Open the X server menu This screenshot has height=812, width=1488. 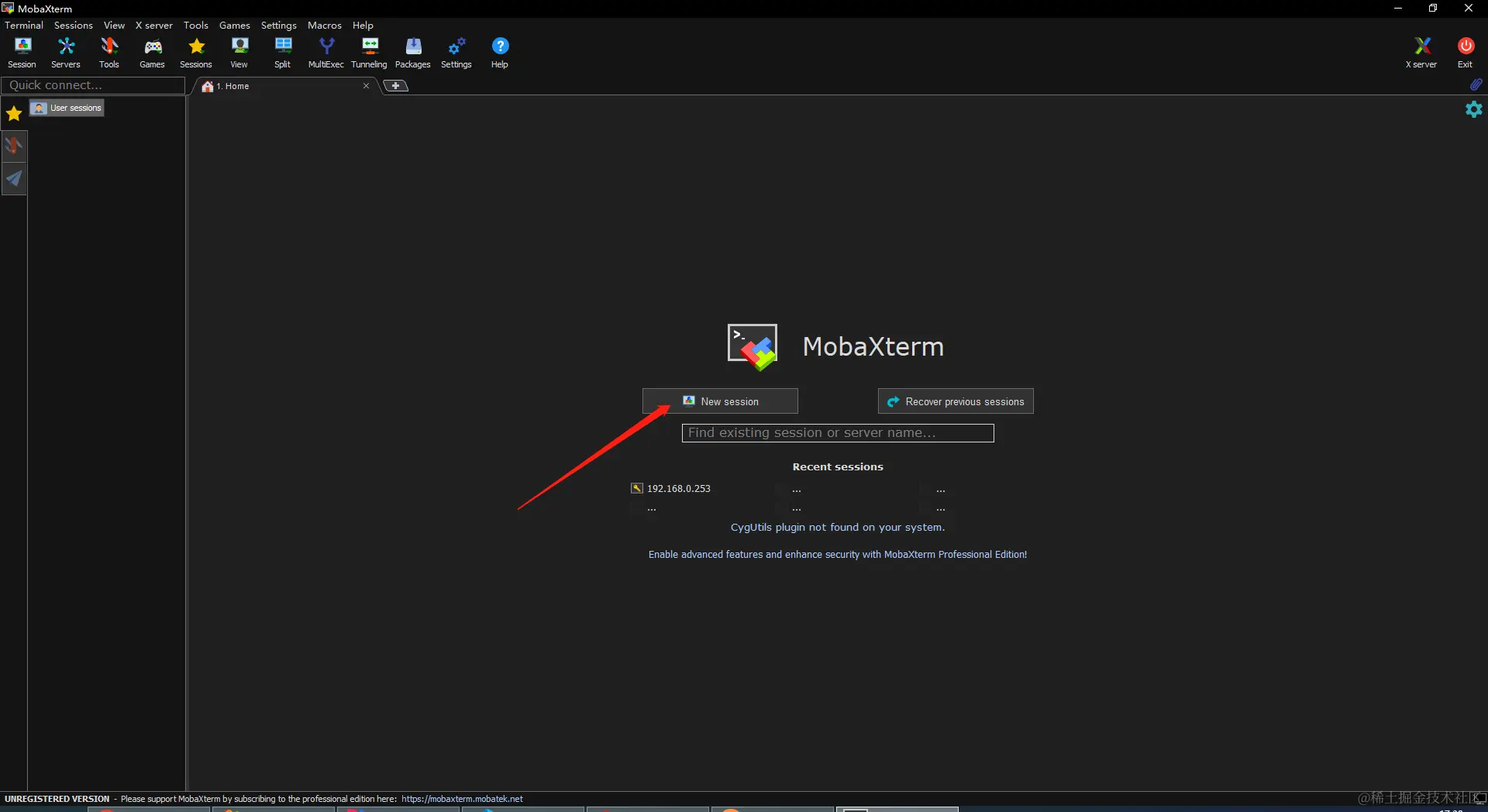point(154,26)
